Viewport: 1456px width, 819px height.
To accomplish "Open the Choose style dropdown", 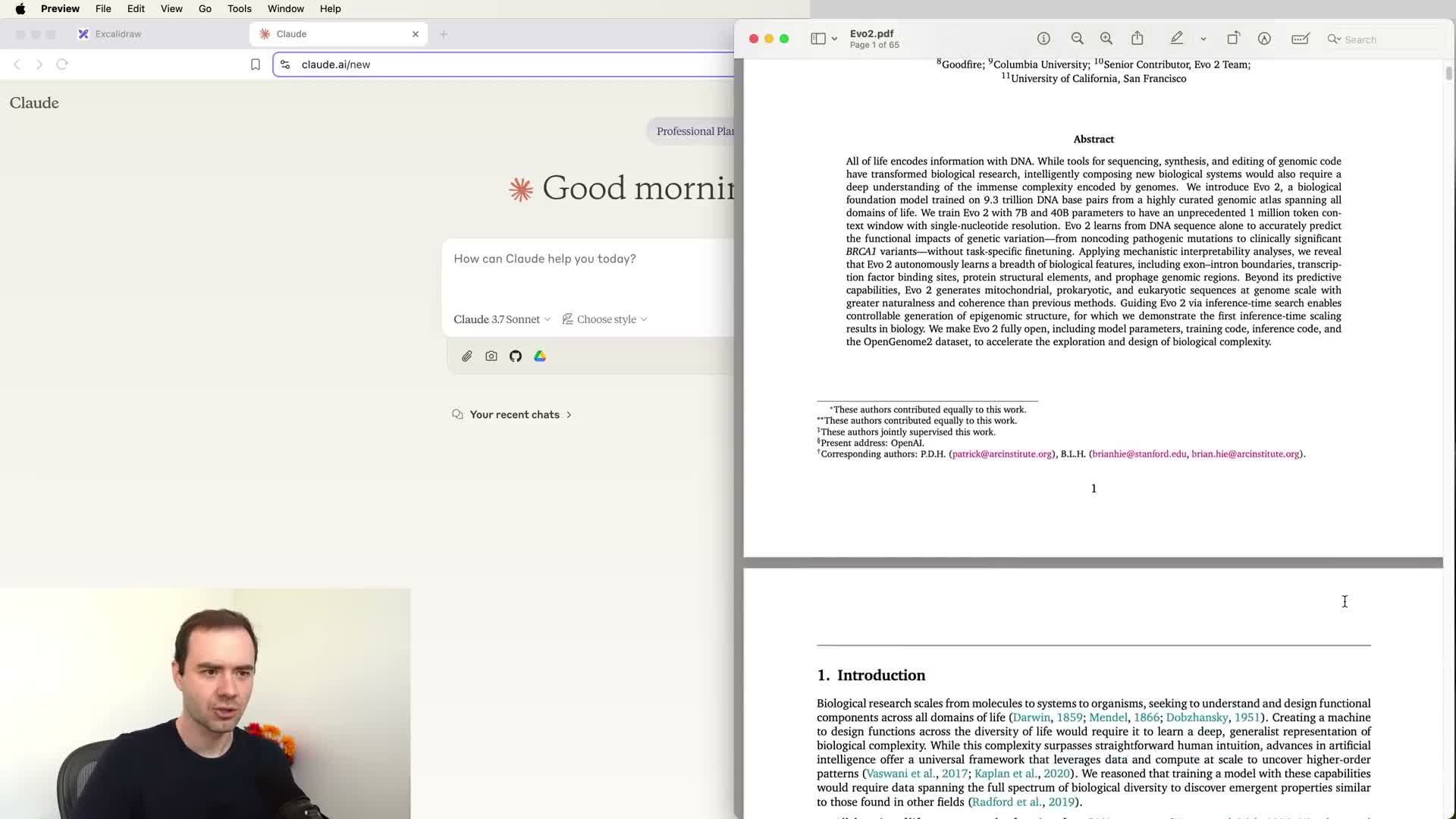I will pyautogui.click(x=605, y=319).
